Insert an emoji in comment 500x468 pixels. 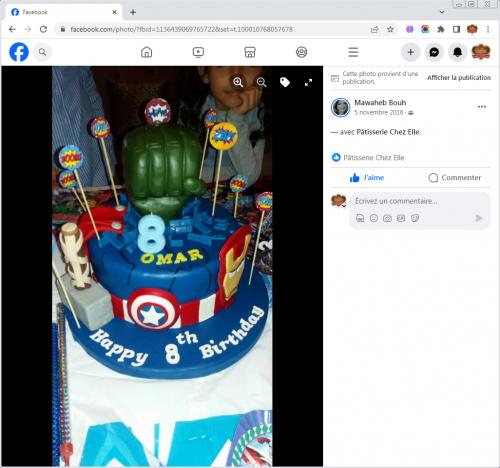[x=374, y=218]
